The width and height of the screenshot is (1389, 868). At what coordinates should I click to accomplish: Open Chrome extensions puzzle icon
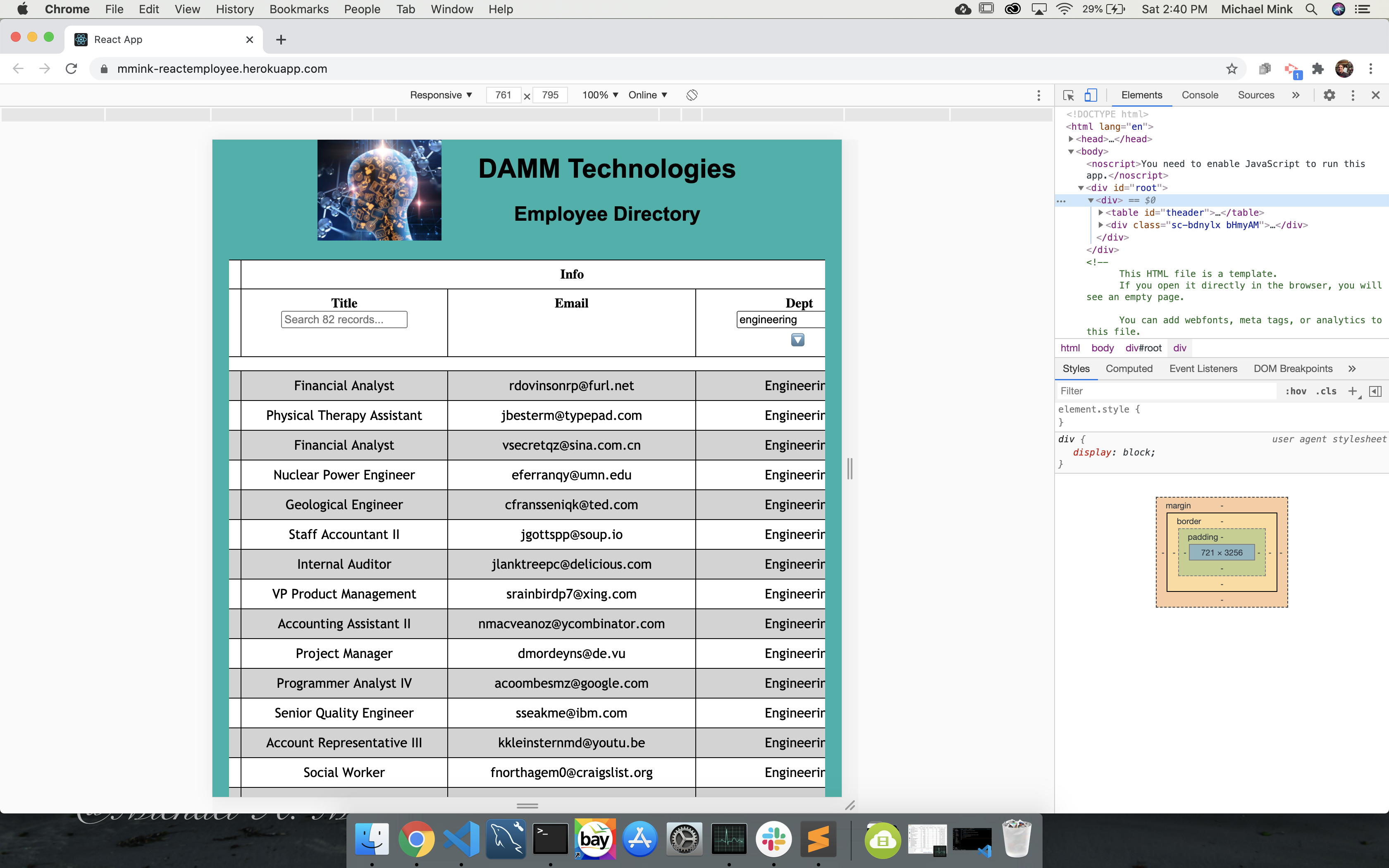1318,69
